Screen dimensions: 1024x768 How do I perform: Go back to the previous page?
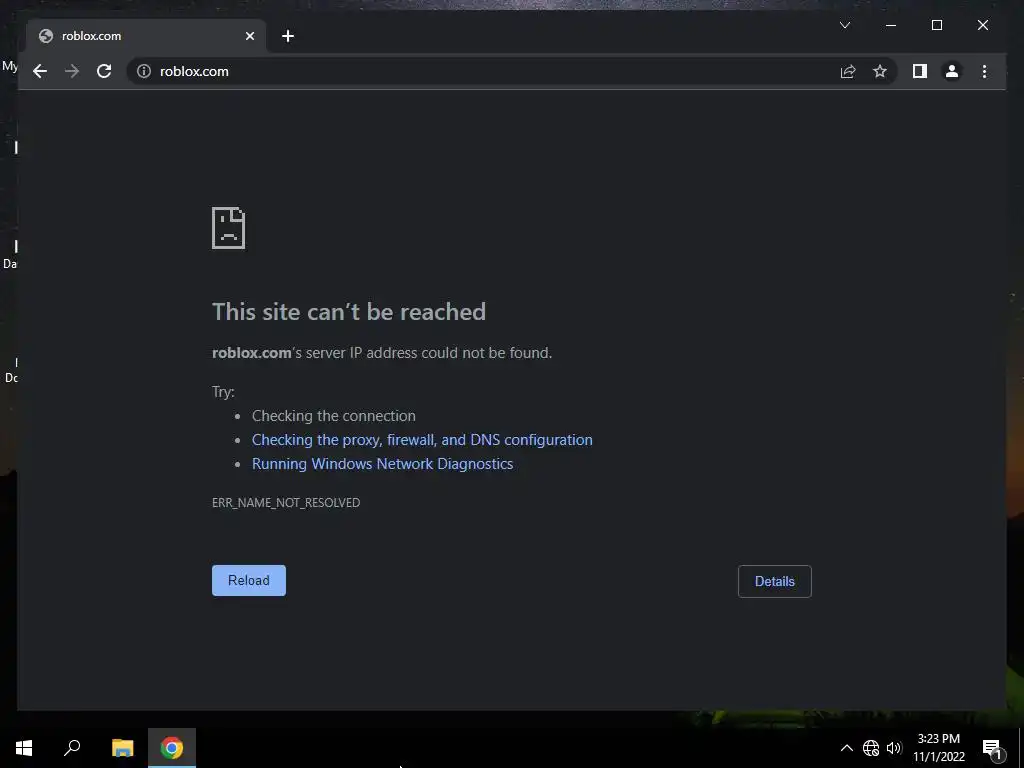coord(40,71)
